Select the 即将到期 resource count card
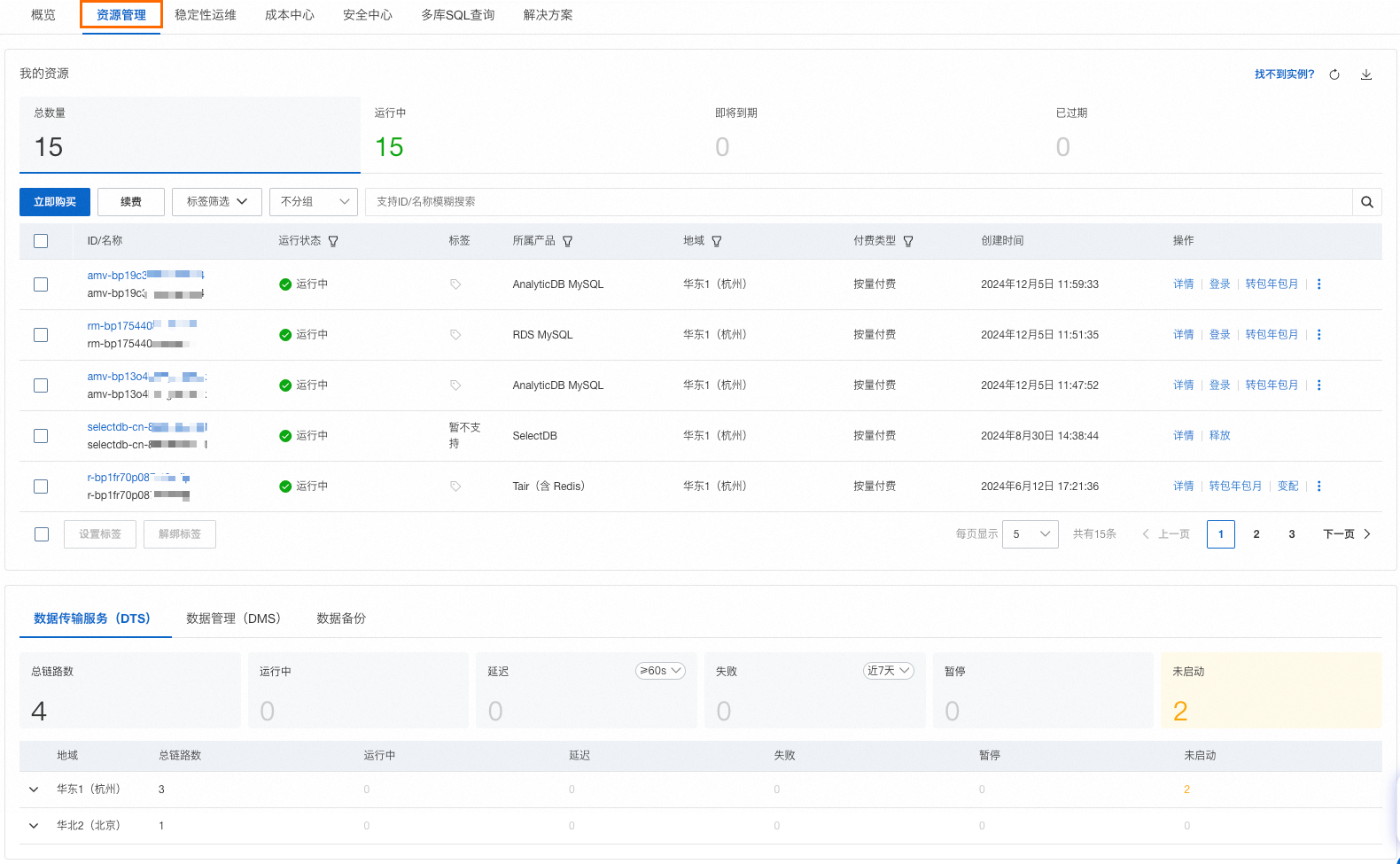The height and width of the screenshot is (864, 1400). (x=871, y=135)
